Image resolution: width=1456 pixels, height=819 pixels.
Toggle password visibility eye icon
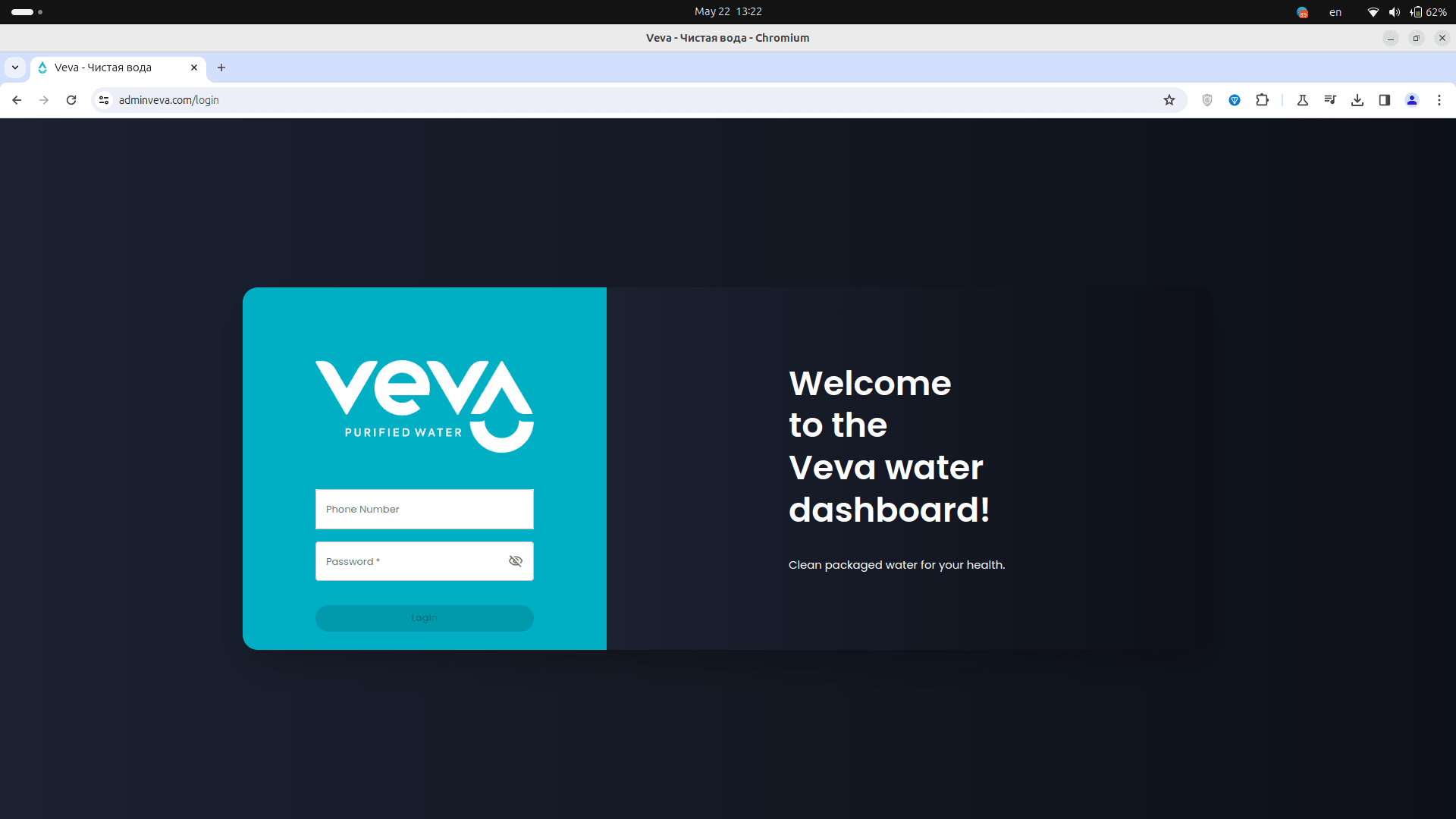coord(516,561)
